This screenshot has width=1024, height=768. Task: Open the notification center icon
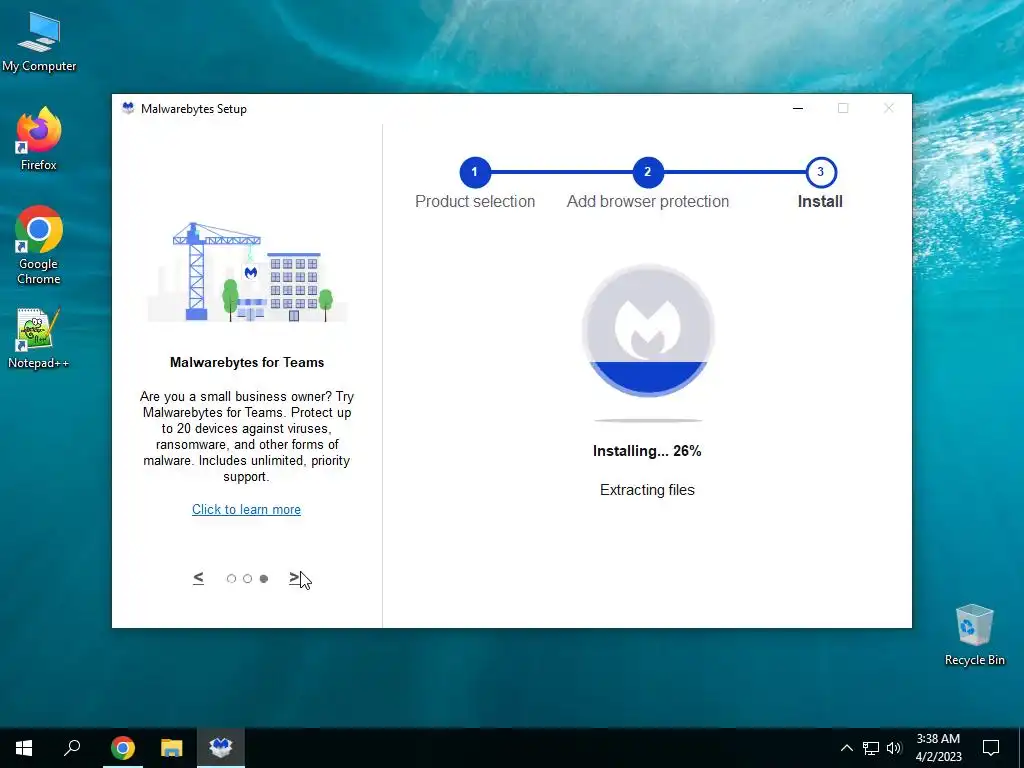[991, 748]
